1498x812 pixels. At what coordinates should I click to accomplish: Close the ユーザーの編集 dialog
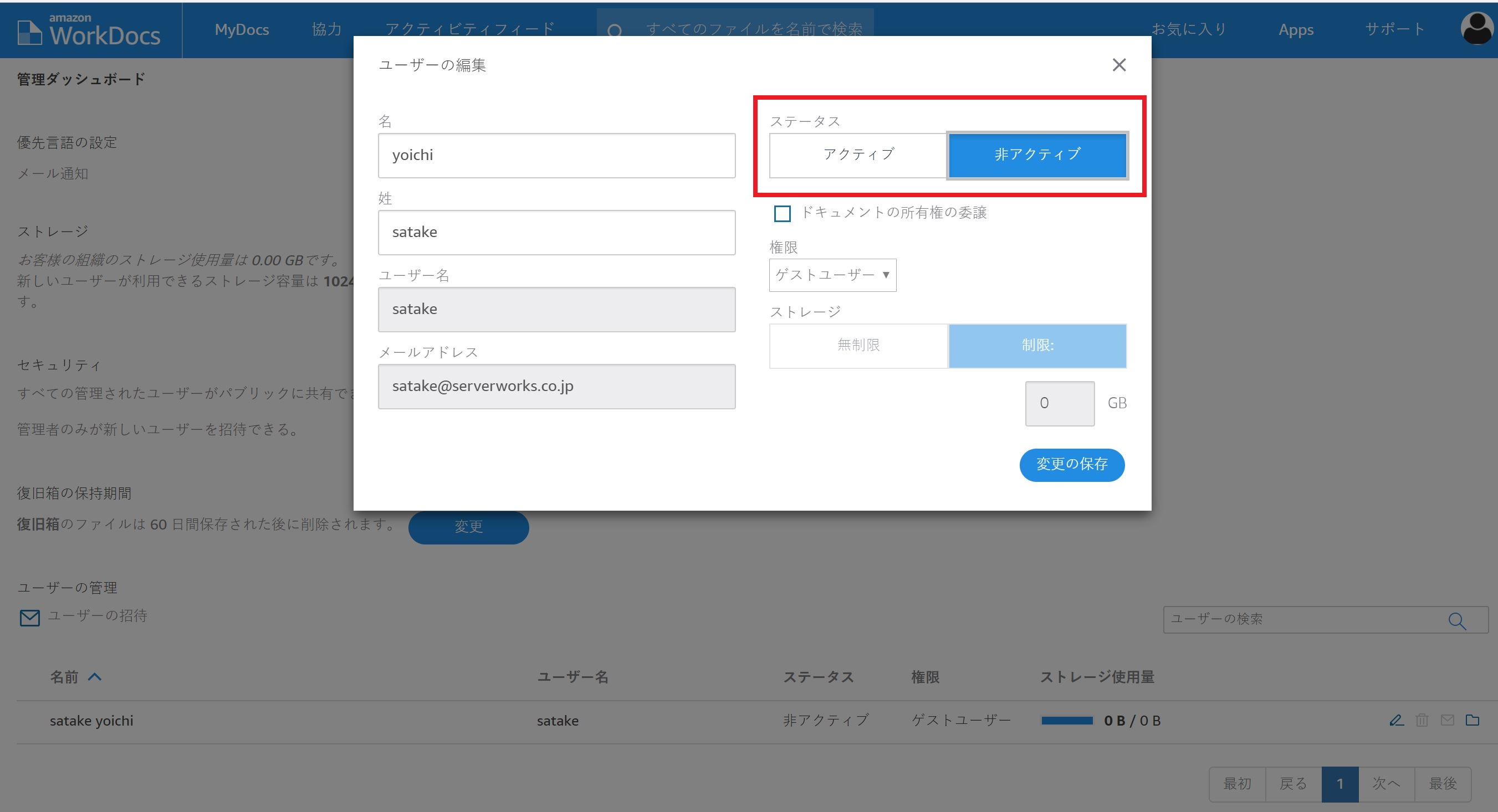[x=1119, y=64]
